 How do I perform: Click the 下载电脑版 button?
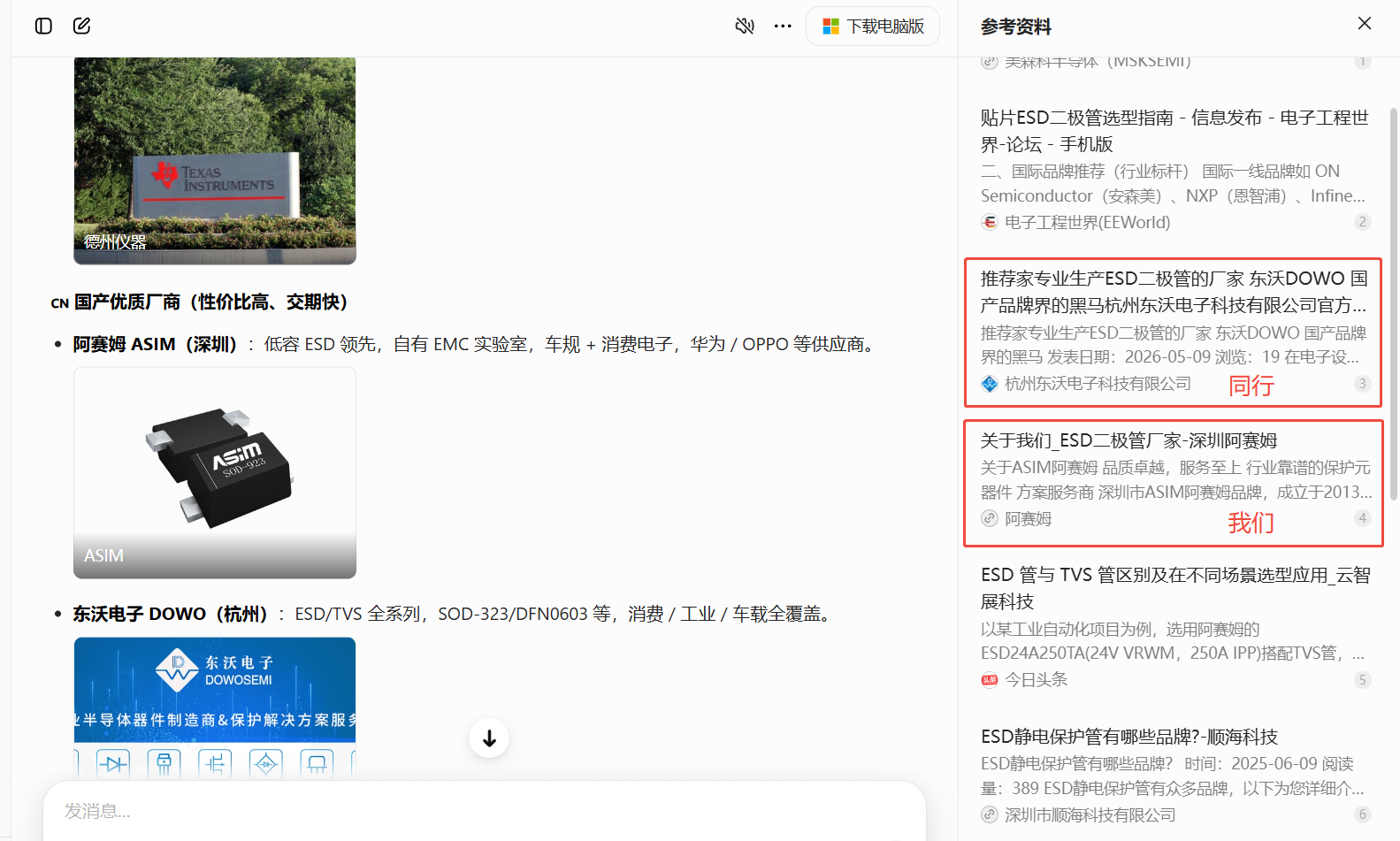(872, 27)
